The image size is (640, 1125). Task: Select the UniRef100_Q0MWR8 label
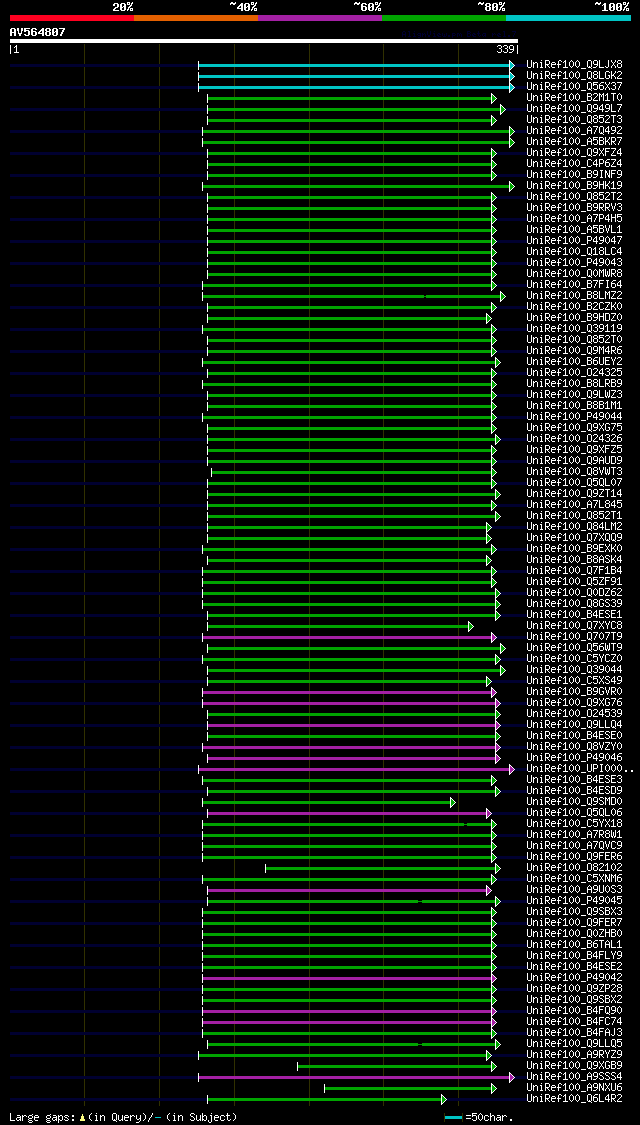pos(574,273)
